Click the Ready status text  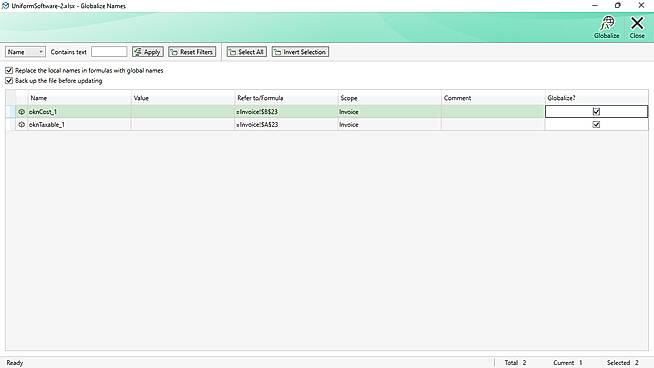click(x=15, y=363)
